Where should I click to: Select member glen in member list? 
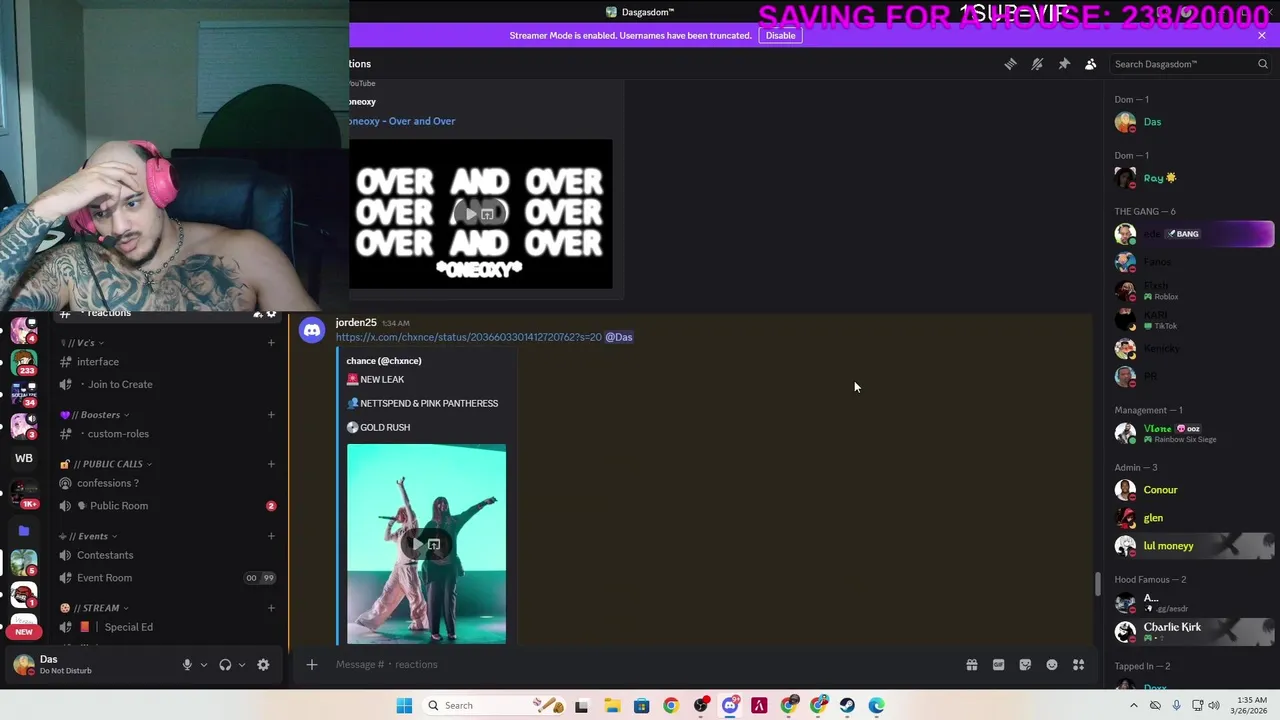1192,518
